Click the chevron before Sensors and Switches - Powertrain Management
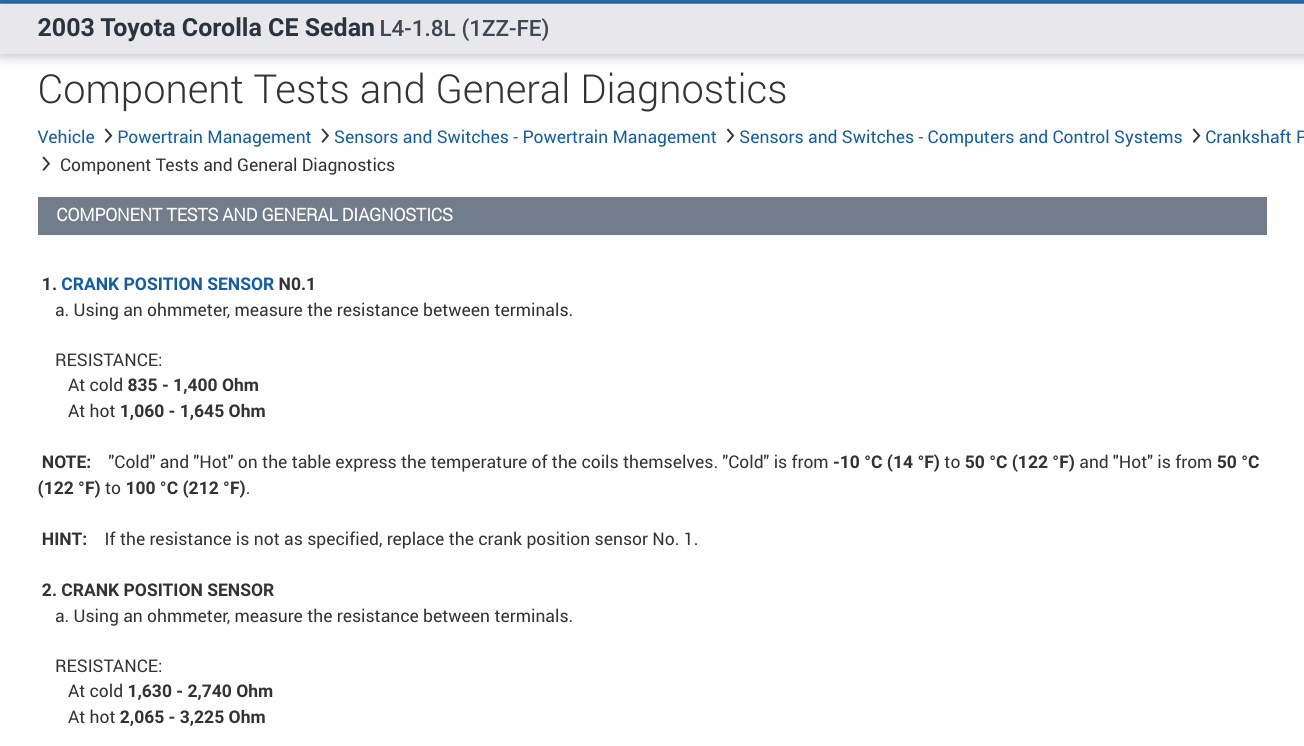 [325, 136]
